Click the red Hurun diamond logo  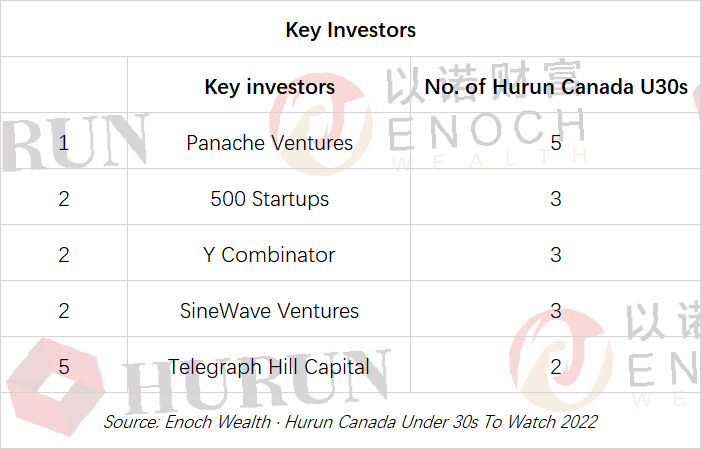[56, 386]
